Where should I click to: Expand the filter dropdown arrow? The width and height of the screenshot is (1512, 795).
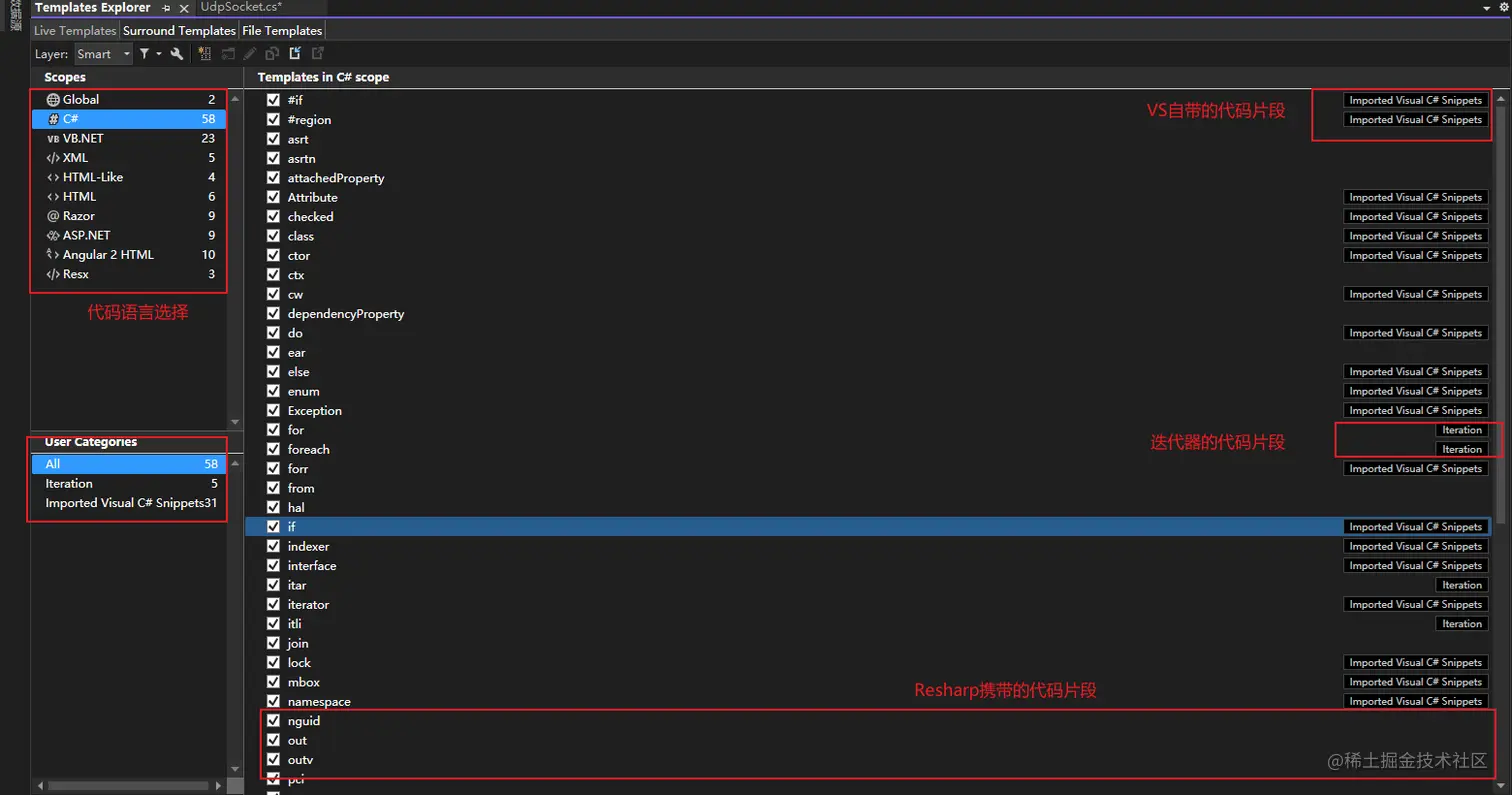(158, 54)
